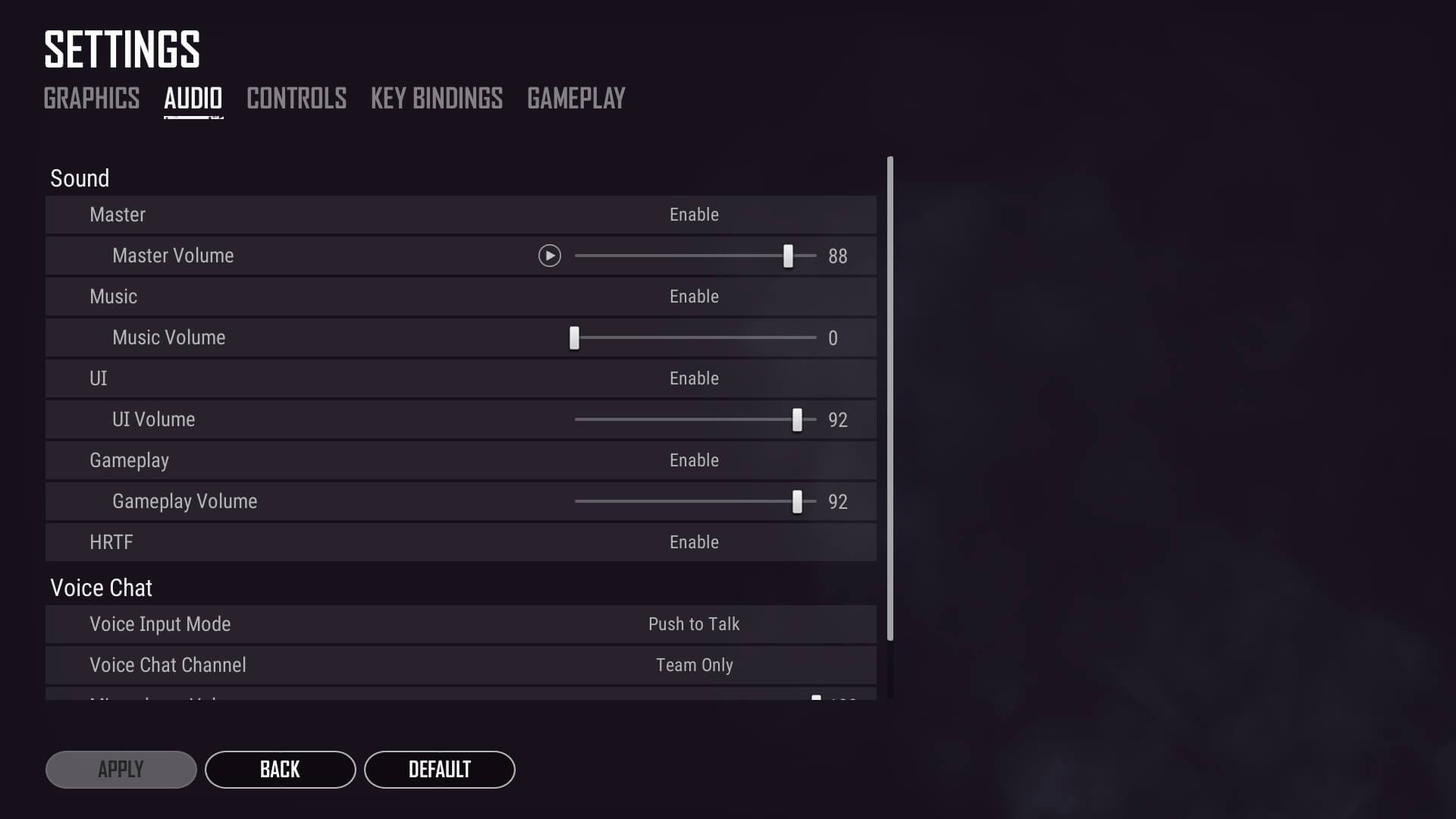This screenshot has height=819, width=1456.
Task: Drag the Master Volume slider
Action: coord(789,255)
